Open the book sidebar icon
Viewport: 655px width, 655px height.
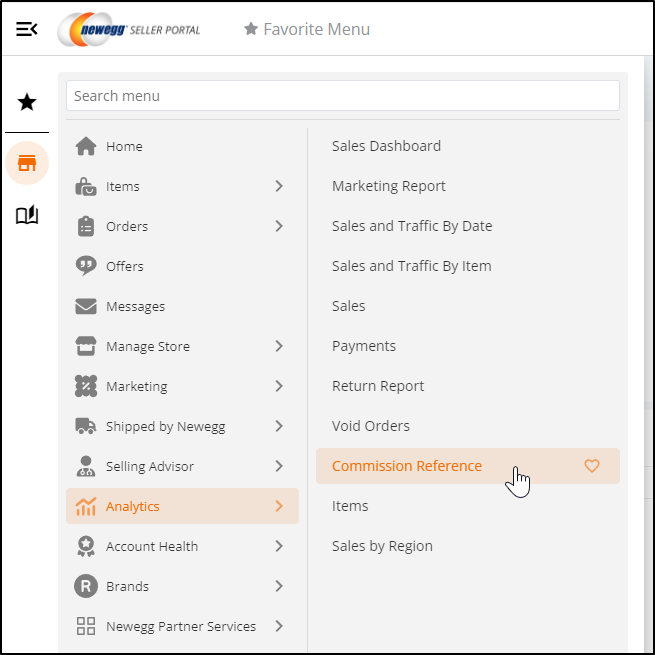(27, 215)
